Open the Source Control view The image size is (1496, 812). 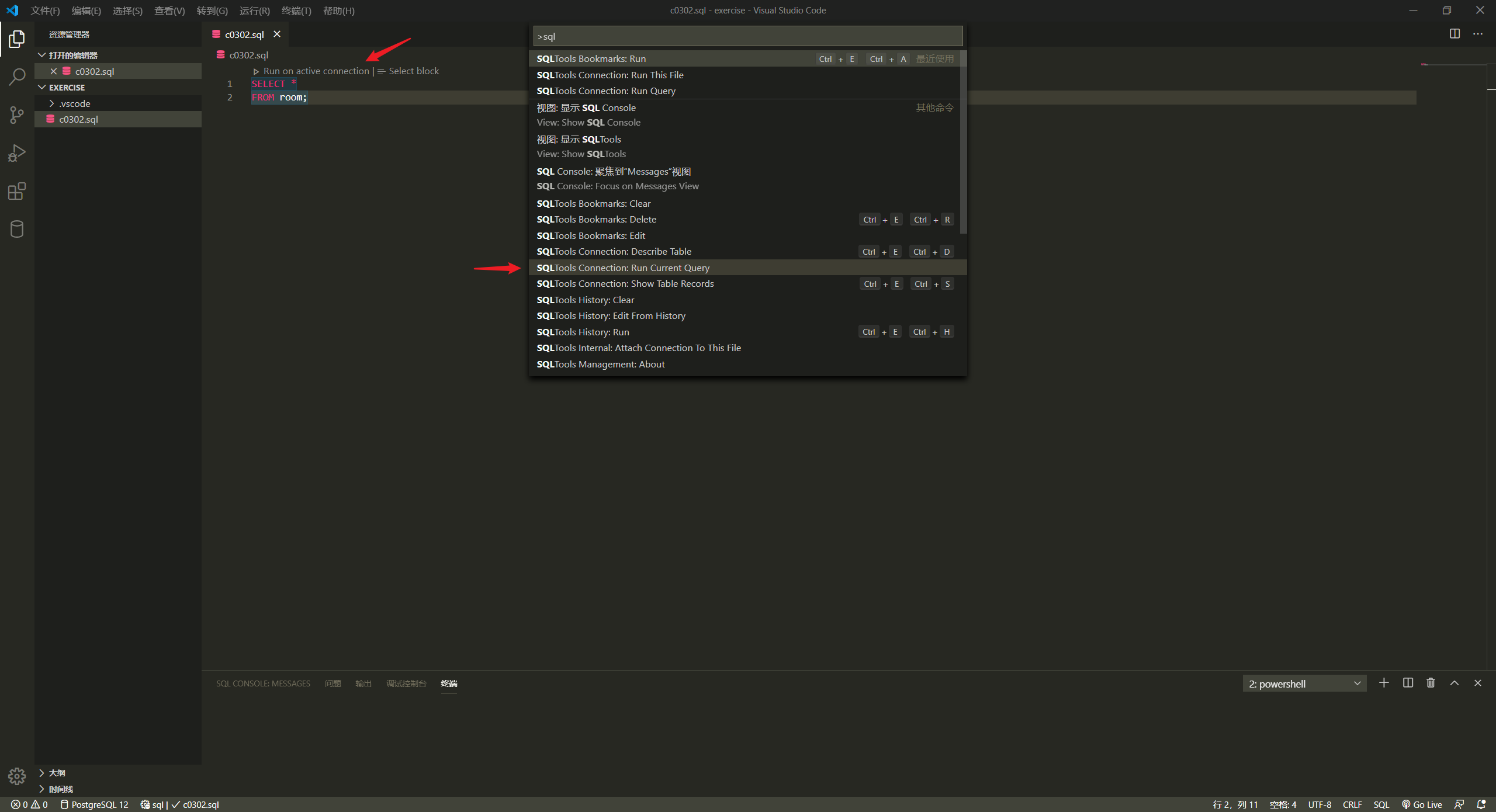(17, 115)
